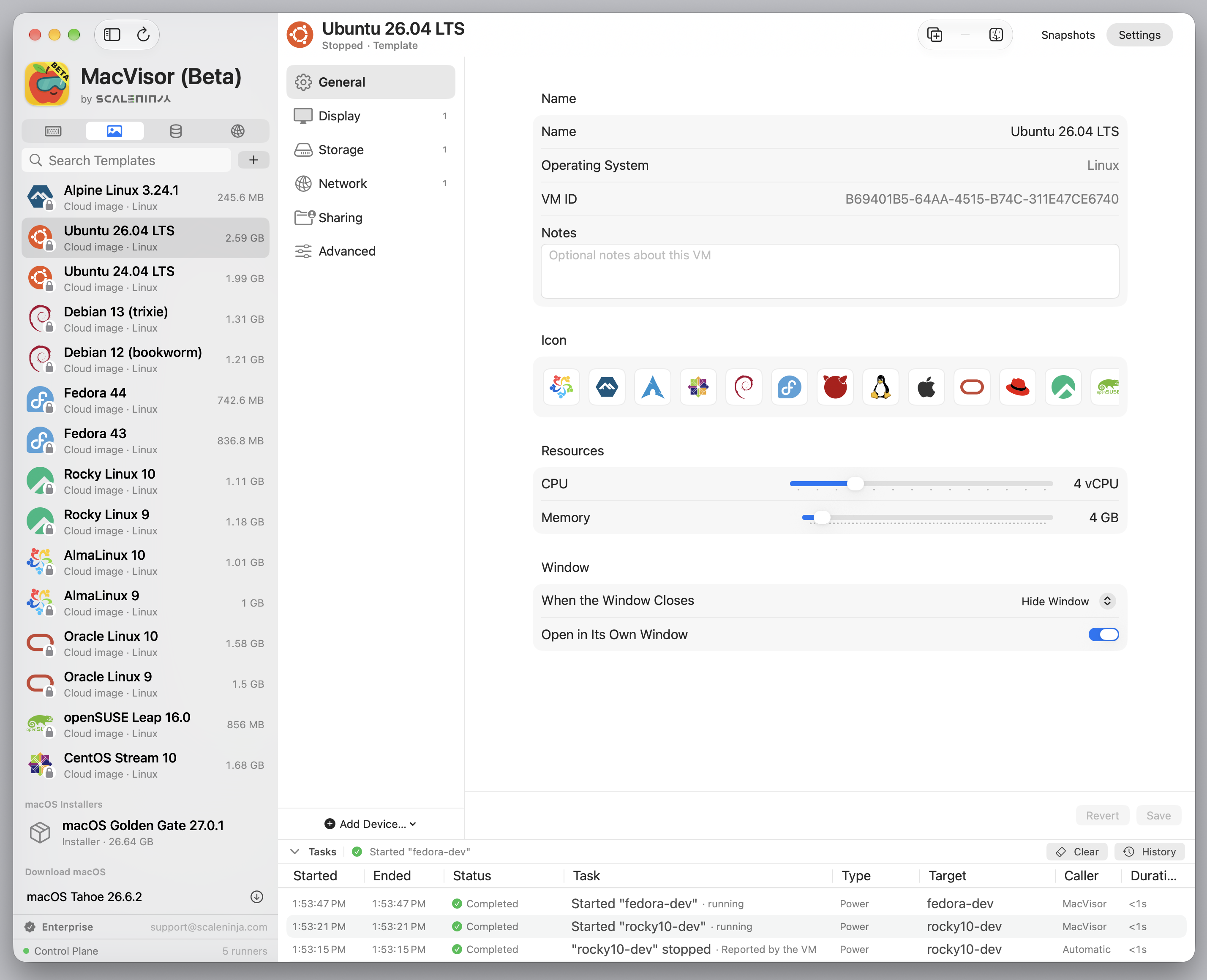The image size is (1207, 980).
Task: Open the network globe tab in sidebar
Action: (238, 131)
